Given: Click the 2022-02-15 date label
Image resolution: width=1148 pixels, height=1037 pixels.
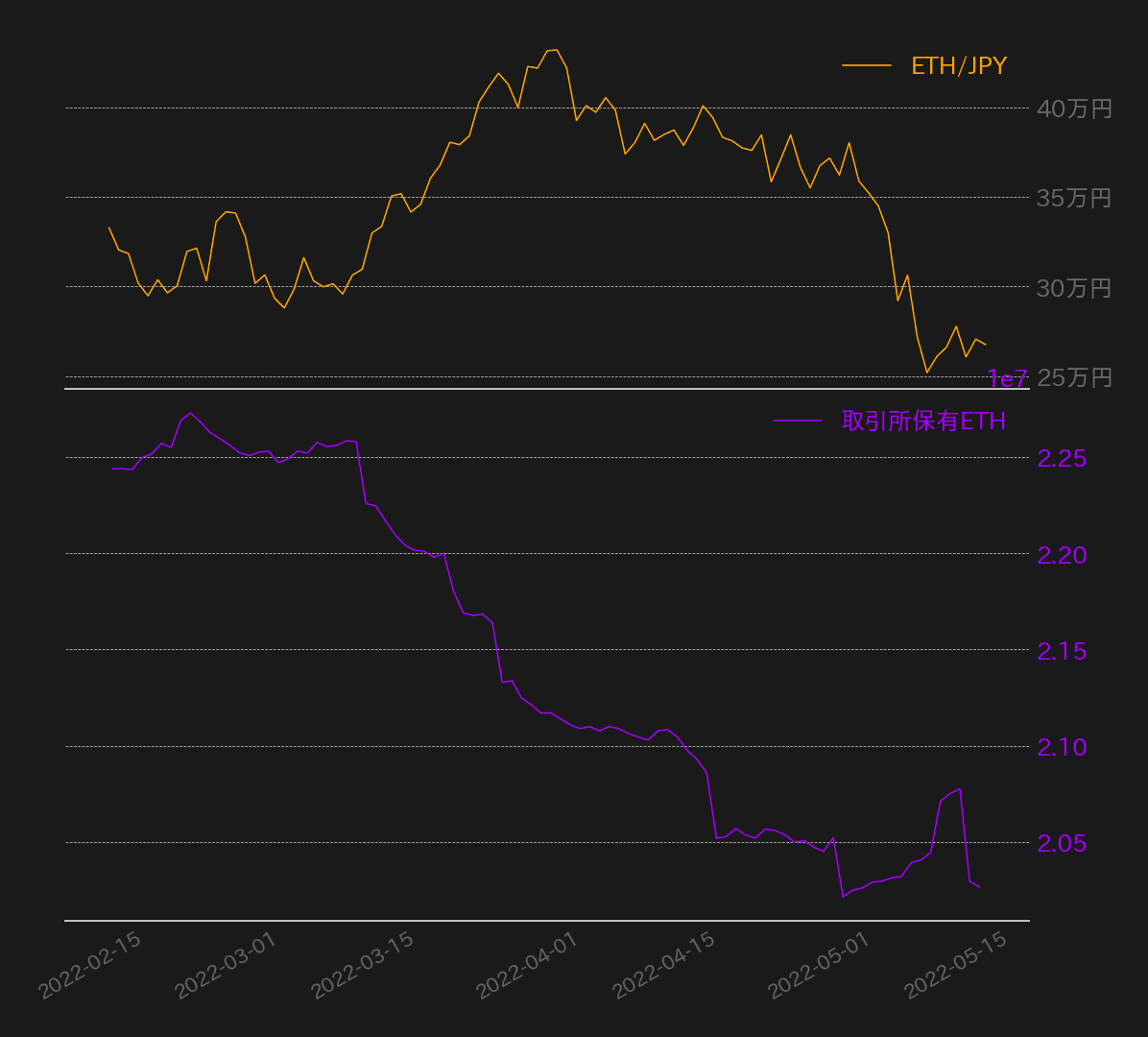Looking at the screenshot, I should point(90,965).
